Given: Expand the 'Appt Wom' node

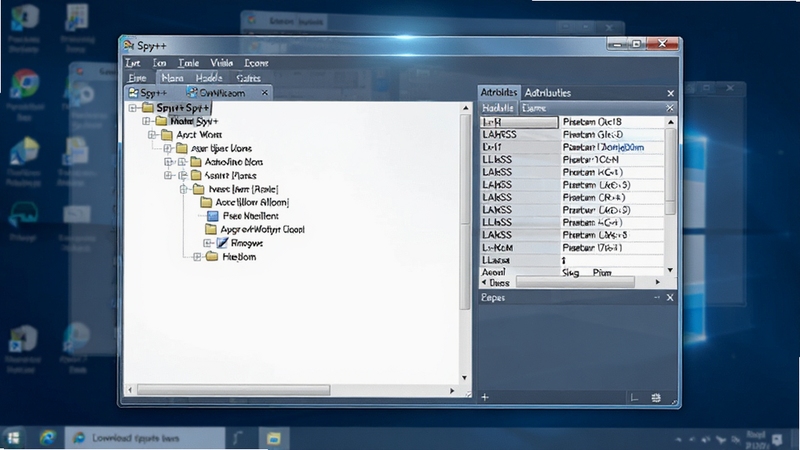Looking at the screenshot, I should point(152,135).
